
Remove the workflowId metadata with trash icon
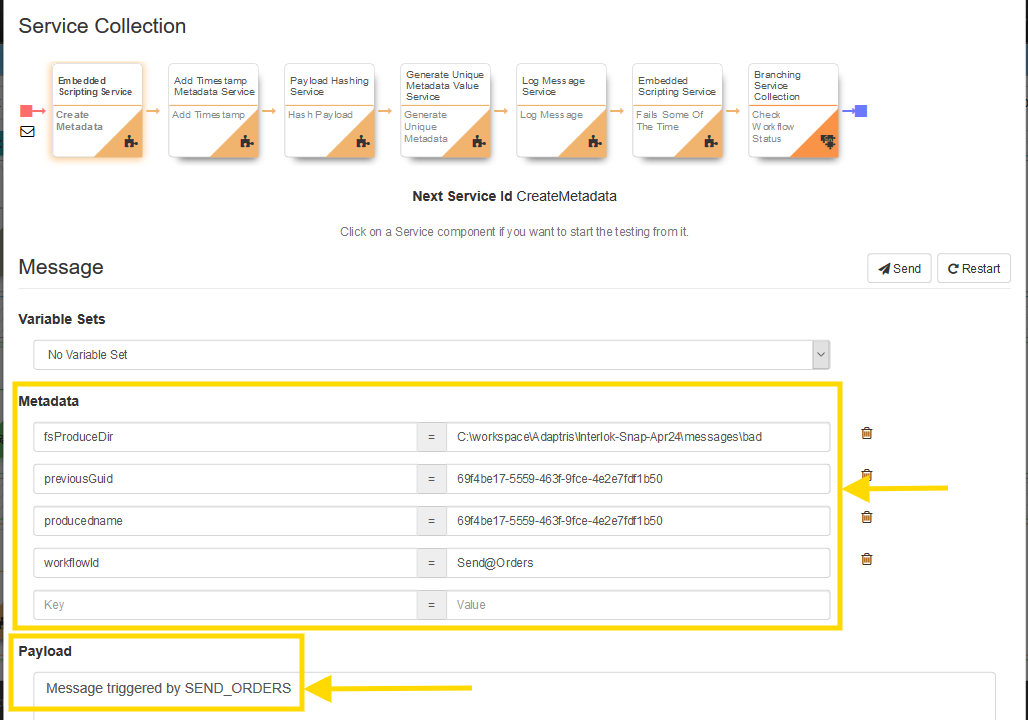[x=867, y=559]
